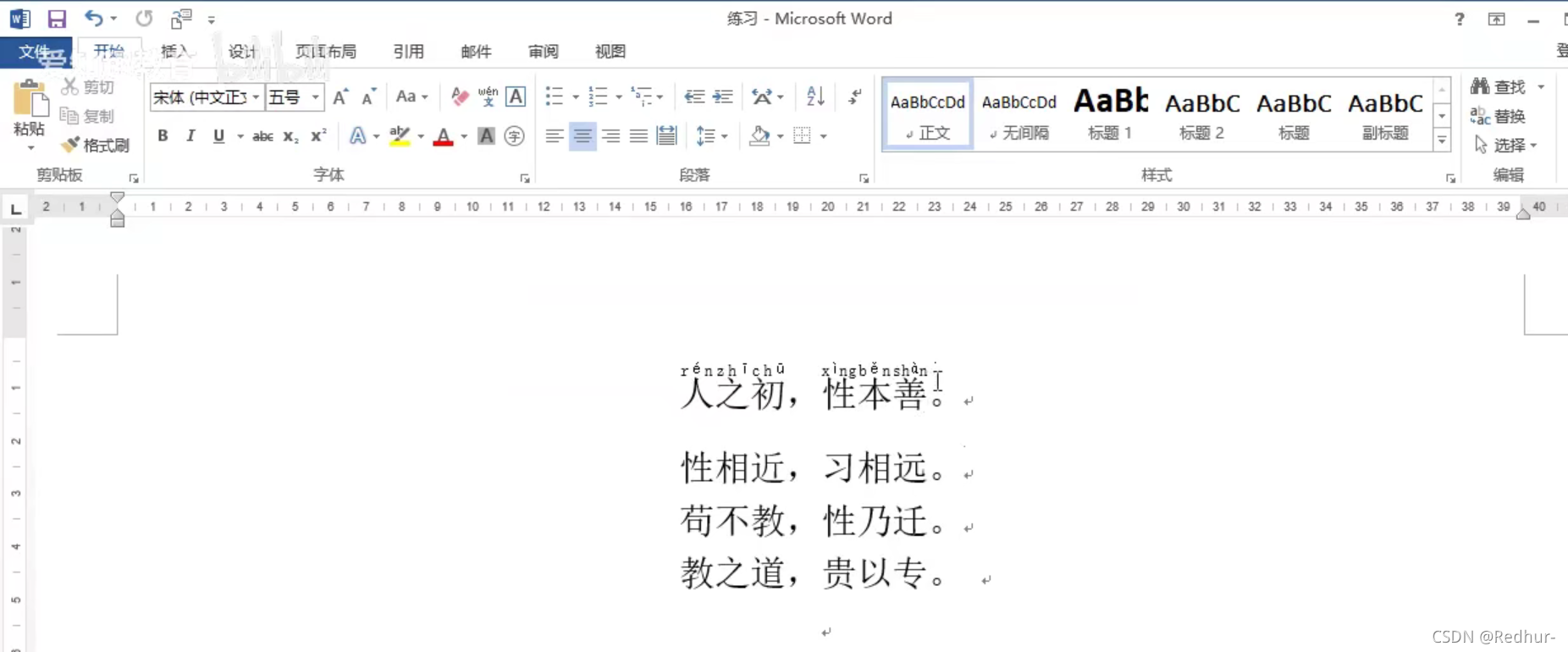The height and width of the screenshot is (652, 1568).
Task: Switch to the 页面布局 tab
Action: click(x=326, y=52)
